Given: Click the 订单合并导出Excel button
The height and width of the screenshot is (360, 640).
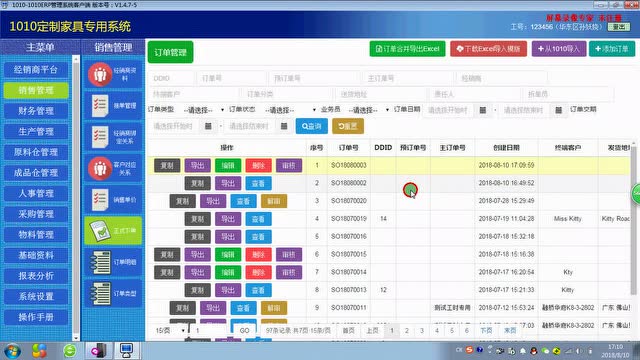Looking at the screenshot, I should [407, 49].
